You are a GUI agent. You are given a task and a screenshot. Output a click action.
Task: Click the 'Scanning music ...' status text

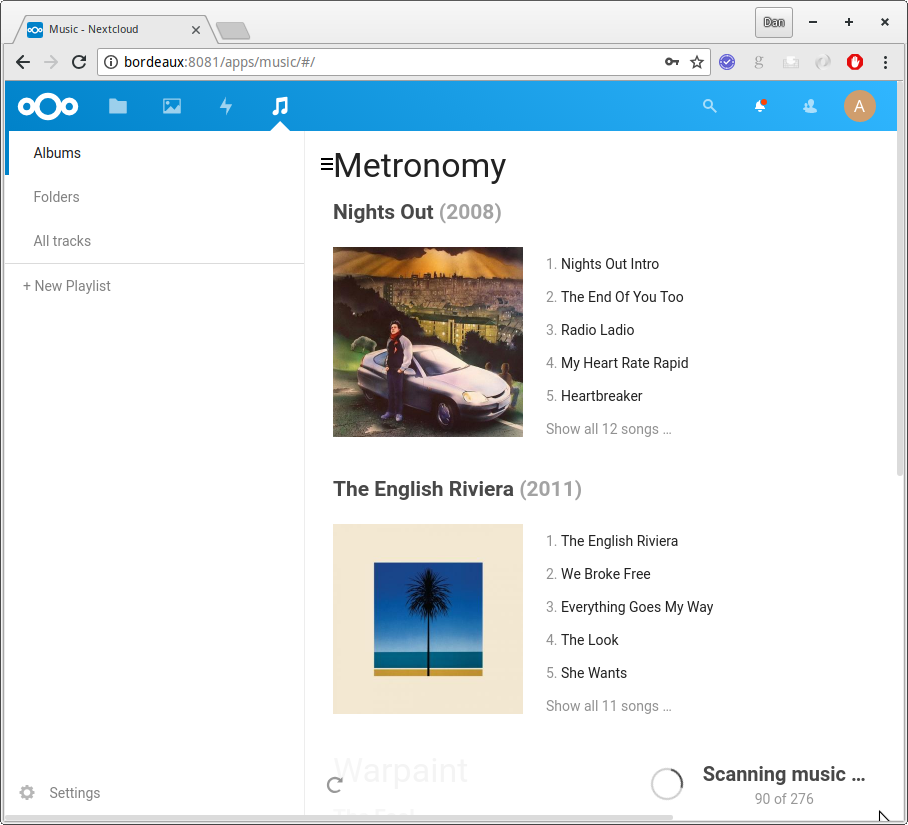point(783,774)
